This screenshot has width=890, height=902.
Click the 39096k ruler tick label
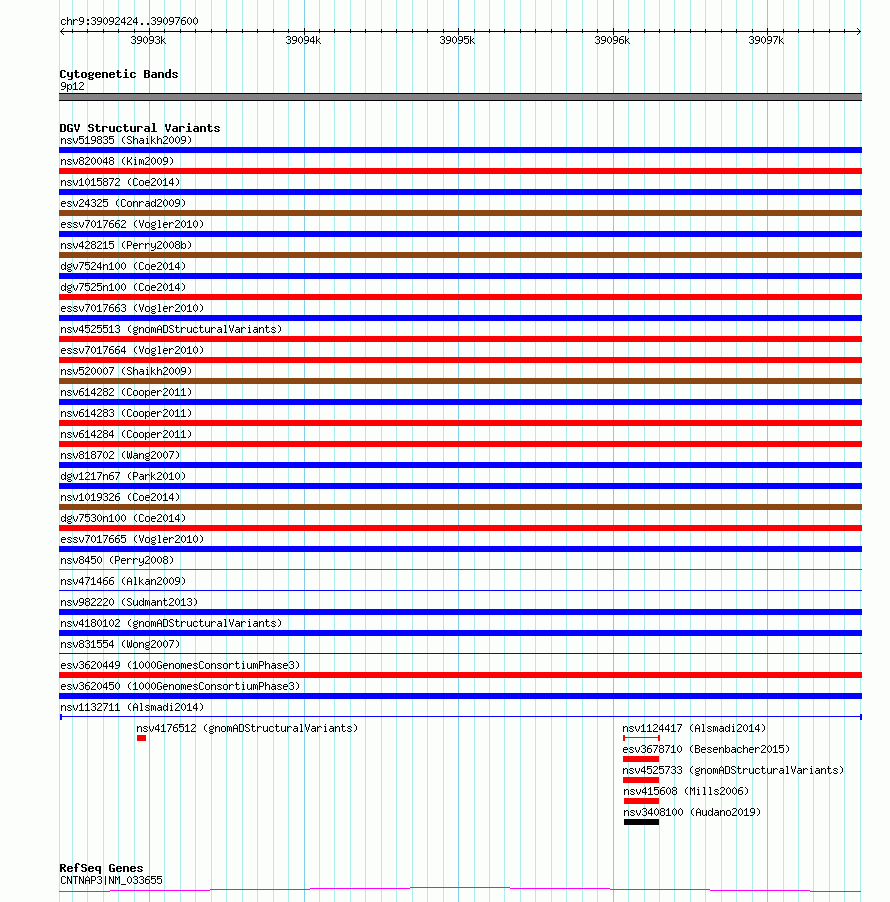click(x=612, y=40)
